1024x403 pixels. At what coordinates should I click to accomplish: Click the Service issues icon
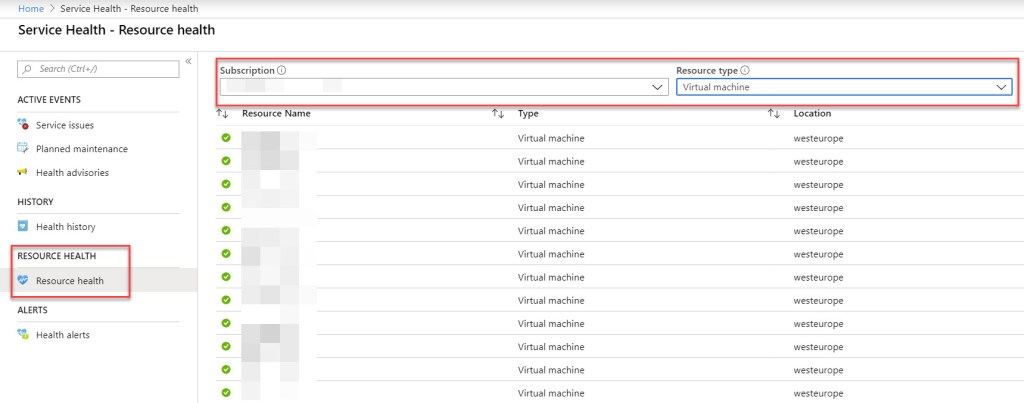(x=24, y=125)
